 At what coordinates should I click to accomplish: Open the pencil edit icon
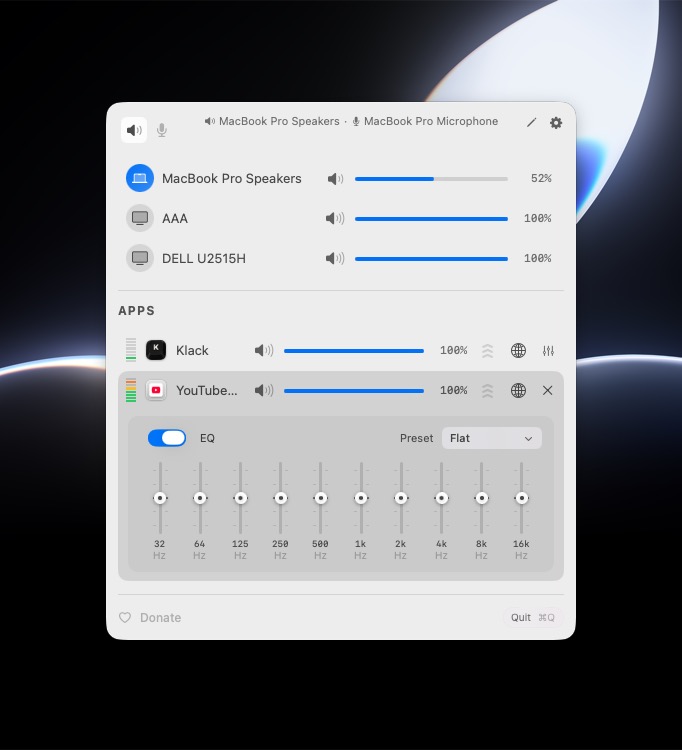pos(531,123)
